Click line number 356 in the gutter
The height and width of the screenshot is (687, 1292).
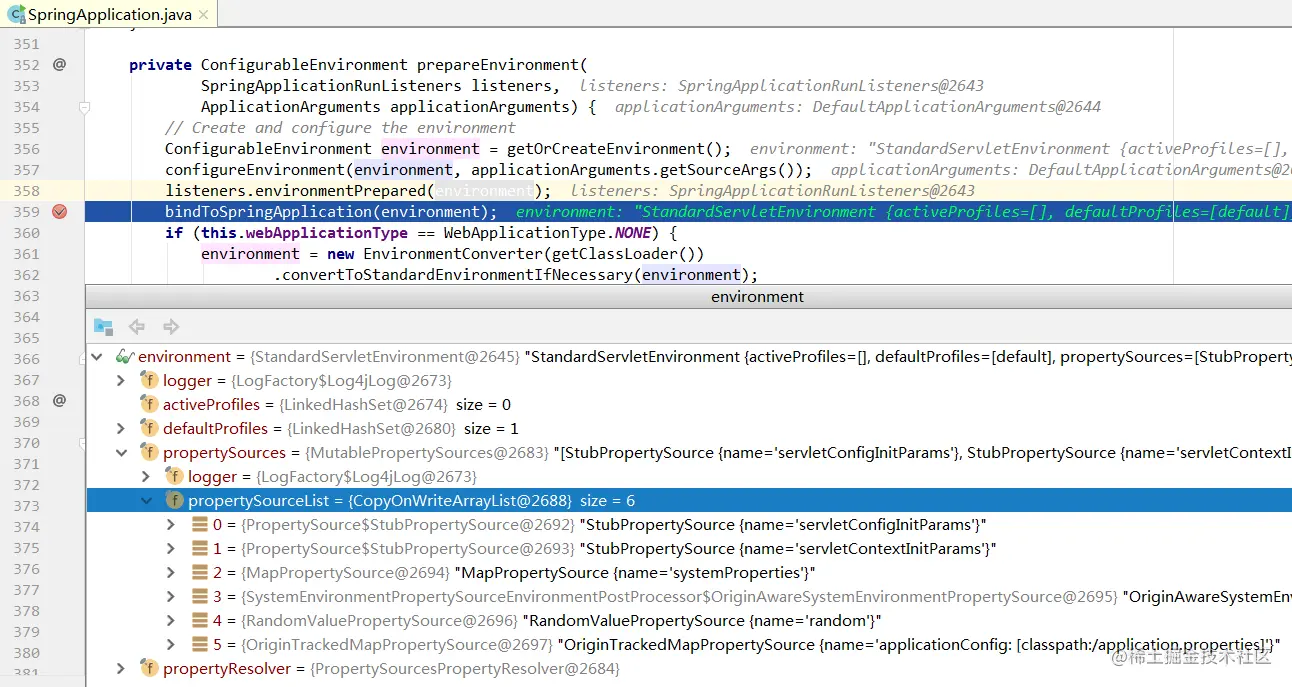[27, 149]
